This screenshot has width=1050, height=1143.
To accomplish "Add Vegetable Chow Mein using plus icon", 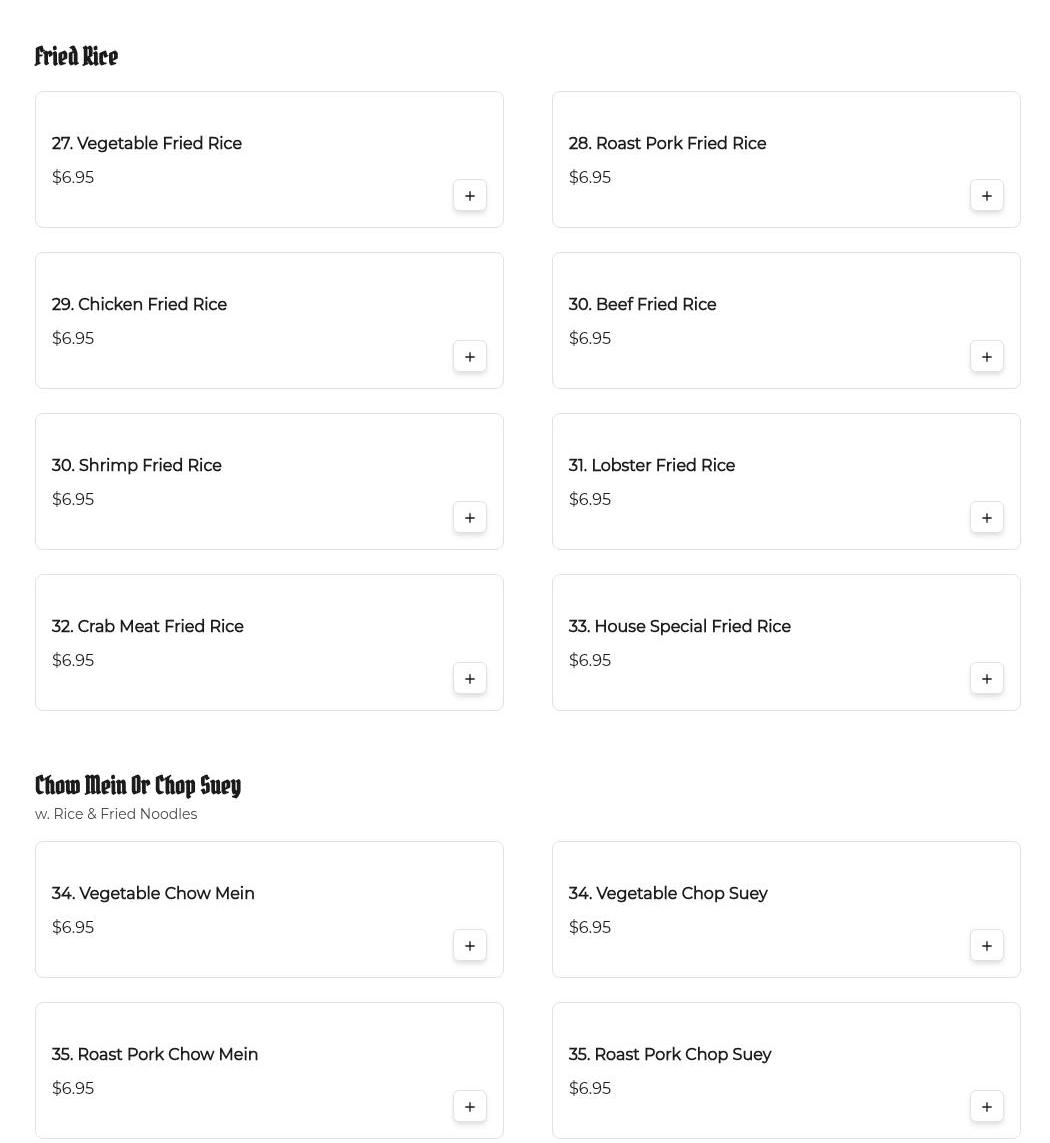I will click(470, 946).
